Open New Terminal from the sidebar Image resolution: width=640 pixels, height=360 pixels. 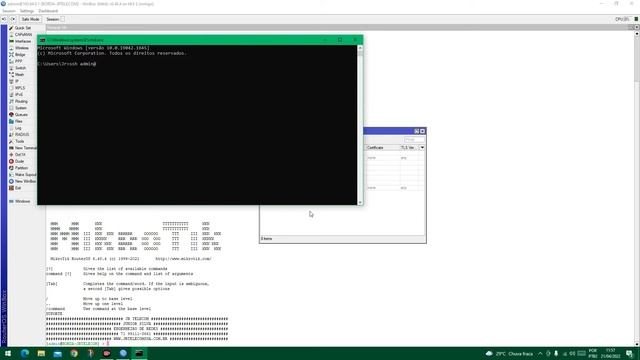[x=23, y=148]
